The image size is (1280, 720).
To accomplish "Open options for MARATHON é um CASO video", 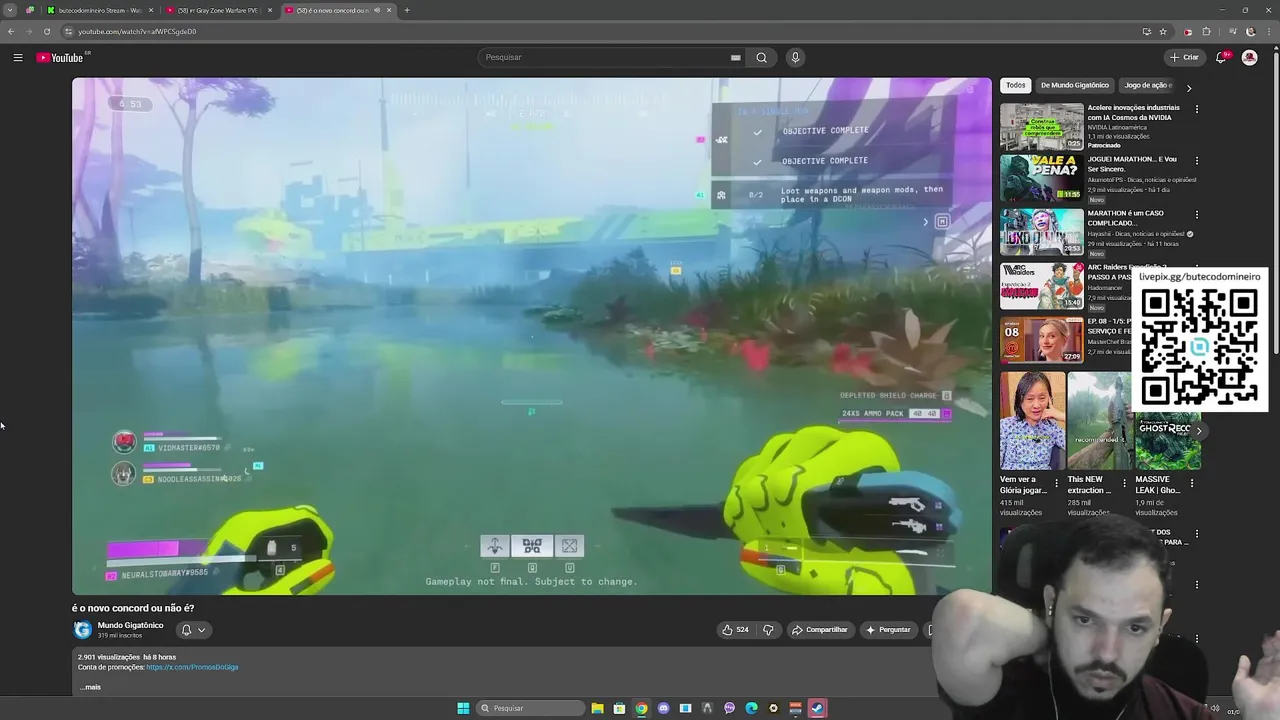I will pos(1196,214).
